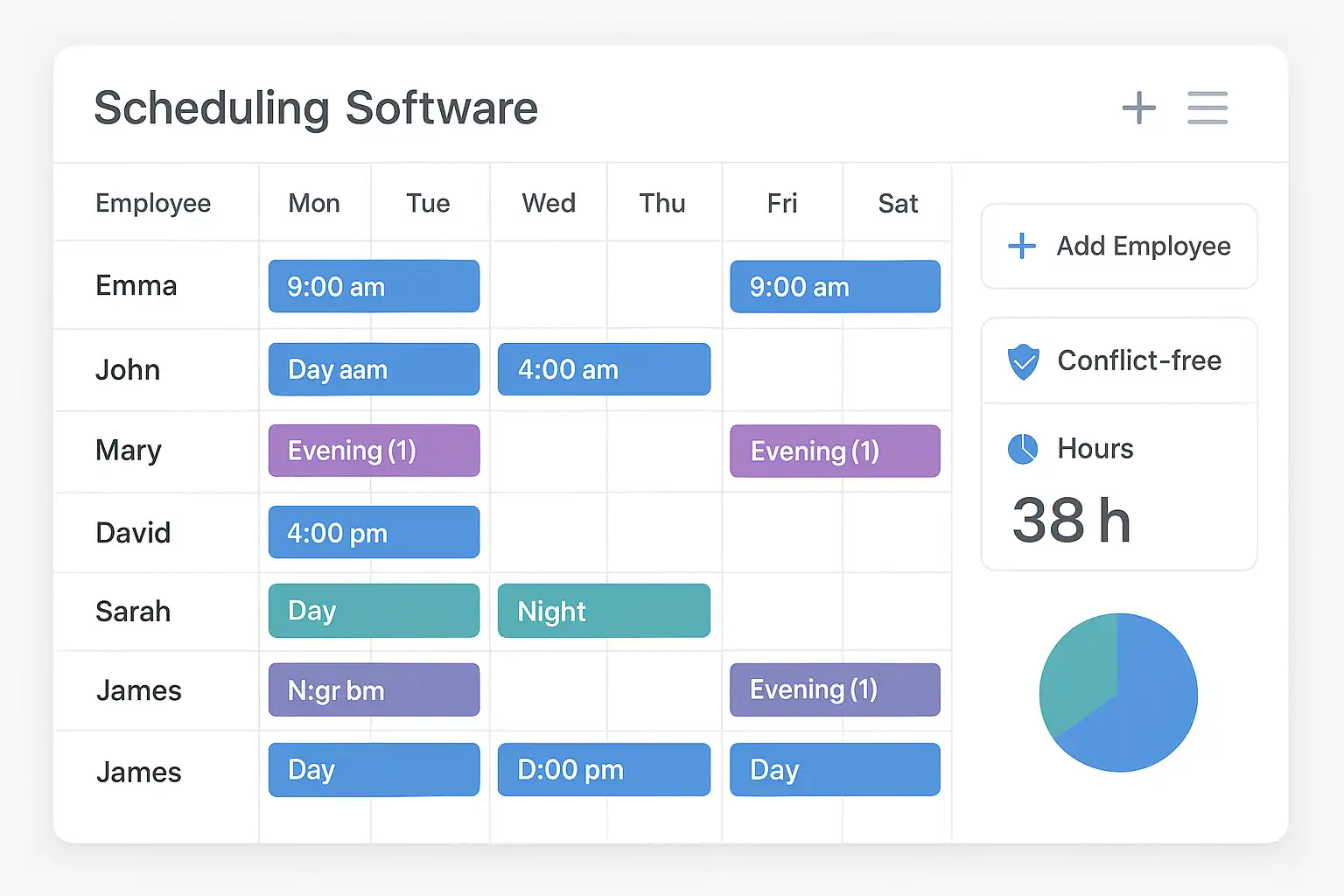Click David's 4:00 pm shift block

click(374, 532)
